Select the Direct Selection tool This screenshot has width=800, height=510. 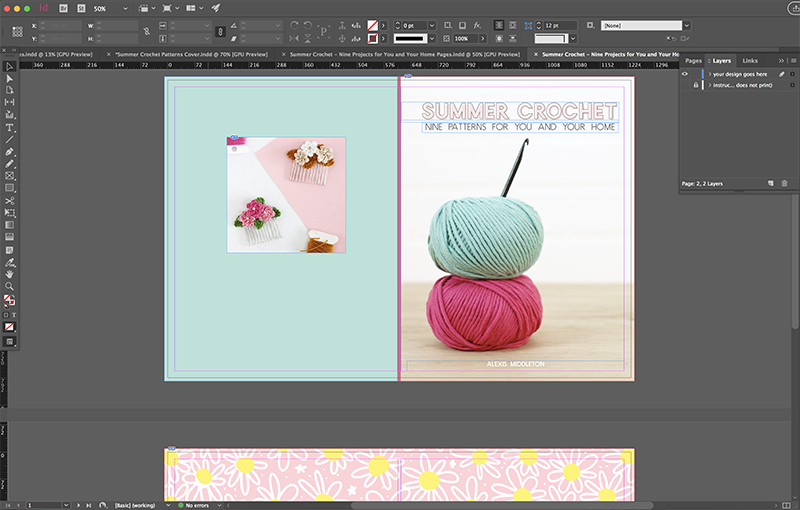tap(9, 78)
